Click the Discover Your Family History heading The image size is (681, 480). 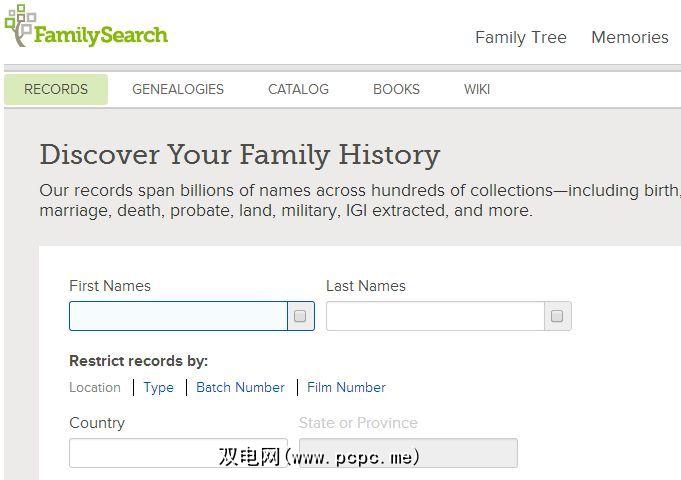pos(240,155)
